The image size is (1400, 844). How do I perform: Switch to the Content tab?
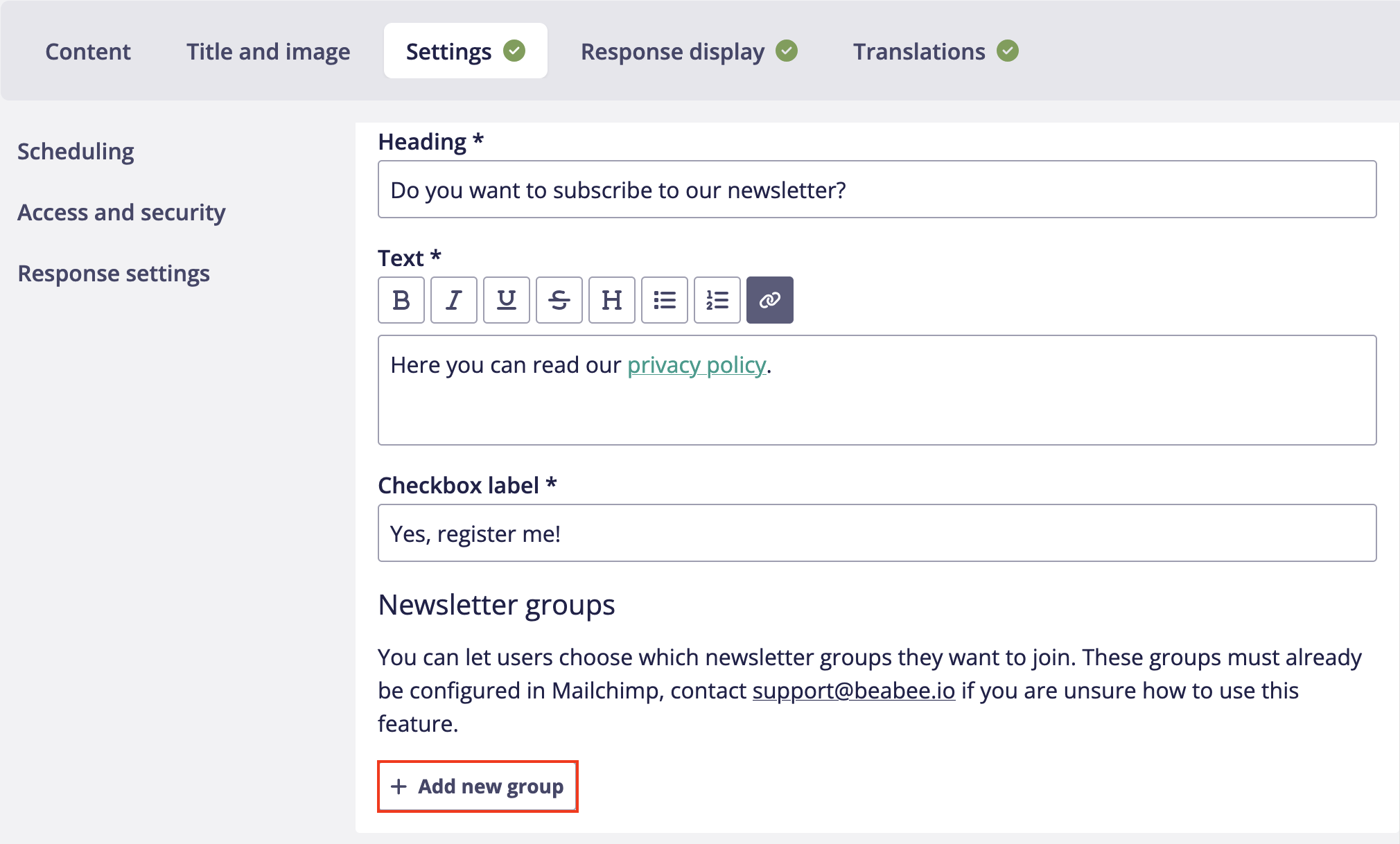88,51
